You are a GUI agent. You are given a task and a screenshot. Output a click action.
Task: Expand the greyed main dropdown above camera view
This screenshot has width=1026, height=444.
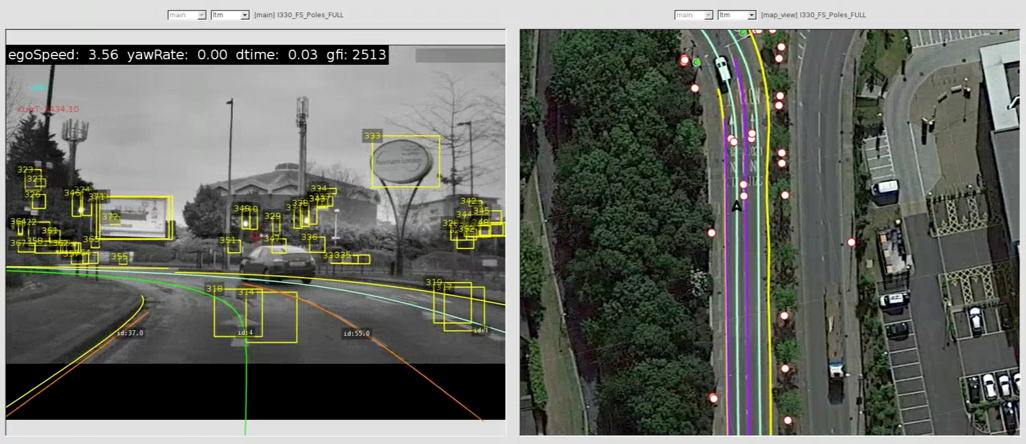coord(187,15)
